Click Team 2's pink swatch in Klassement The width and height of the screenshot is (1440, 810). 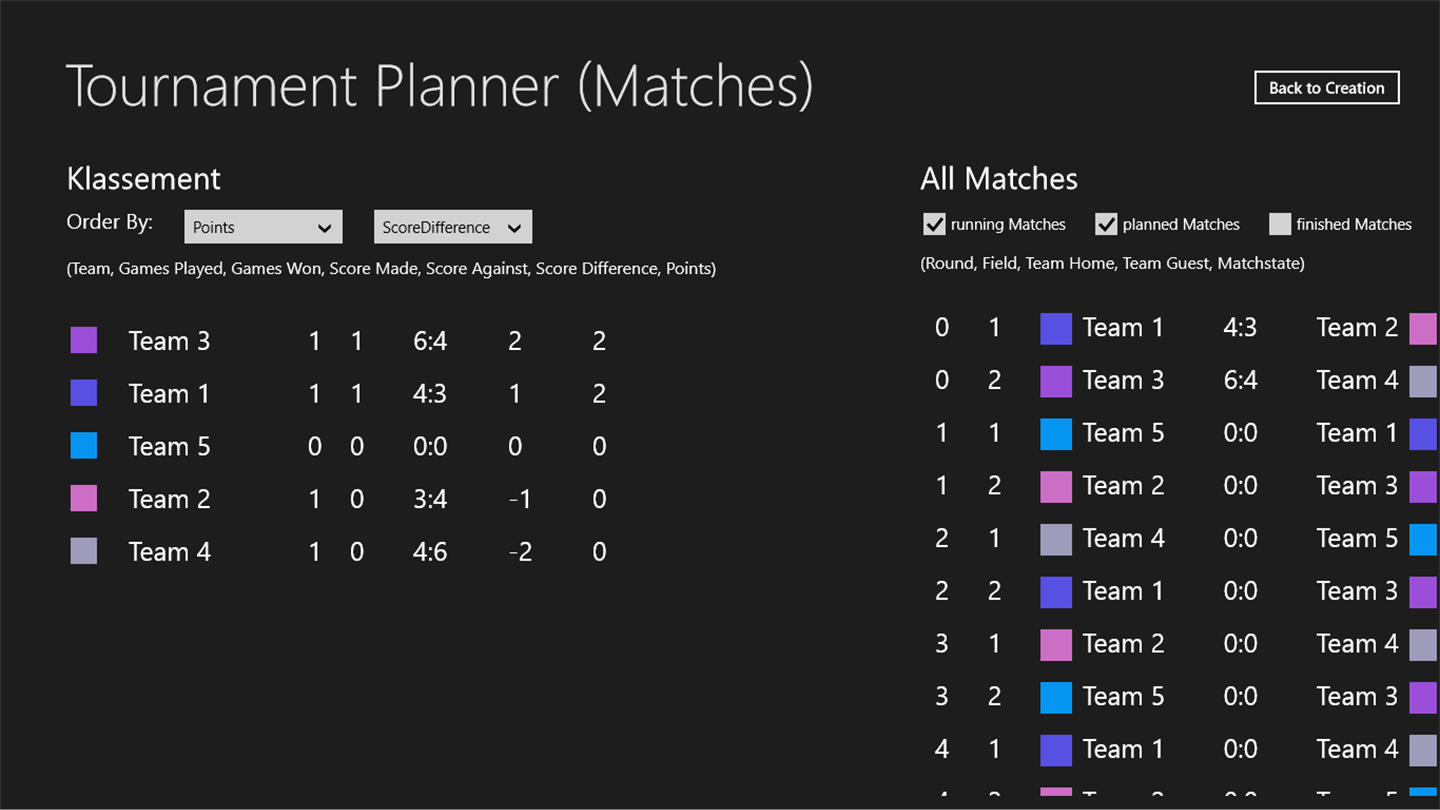[84, 498]
